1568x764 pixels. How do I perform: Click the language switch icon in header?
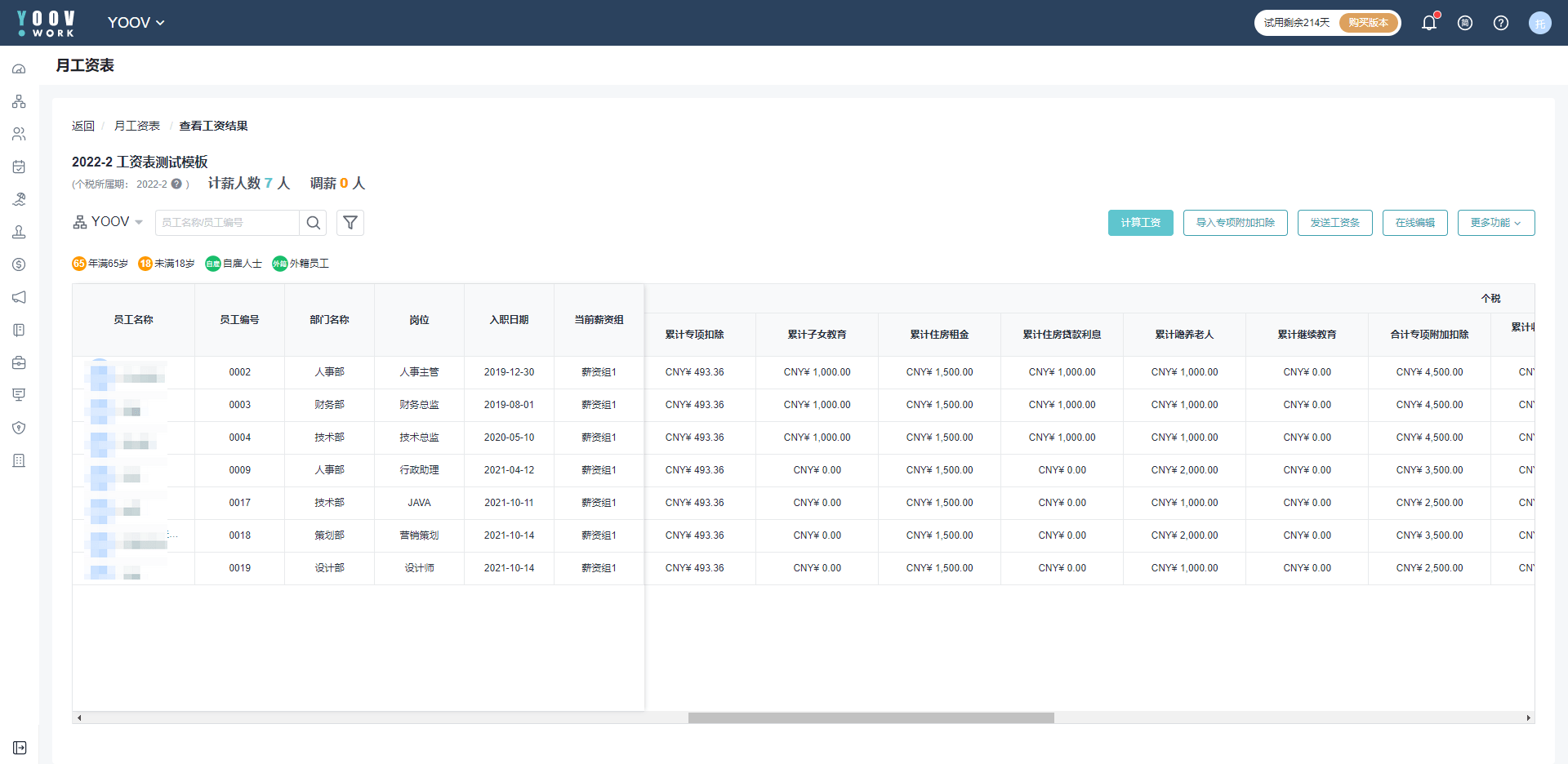pyautogui.click(x=1465, y=23)
